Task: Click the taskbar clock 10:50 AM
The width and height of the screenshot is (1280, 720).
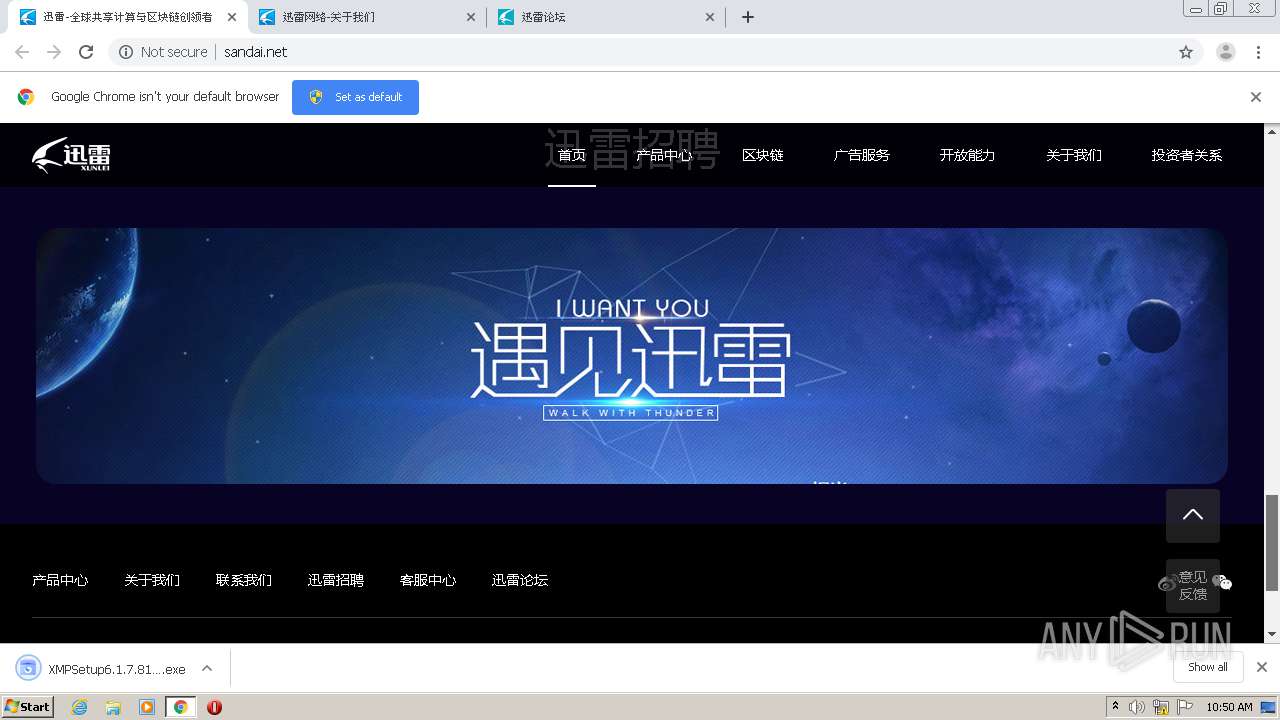Action: 1229,707
